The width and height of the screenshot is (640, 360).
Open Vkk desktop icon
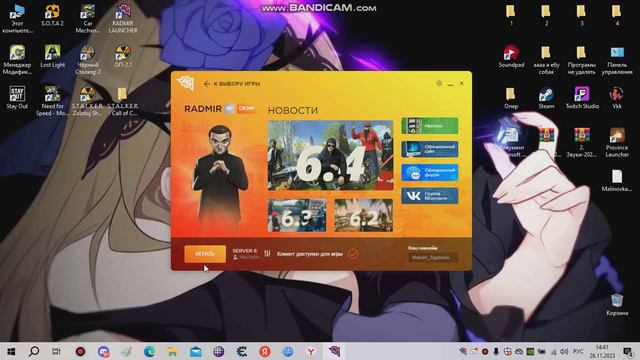click(x=617, y=98)
